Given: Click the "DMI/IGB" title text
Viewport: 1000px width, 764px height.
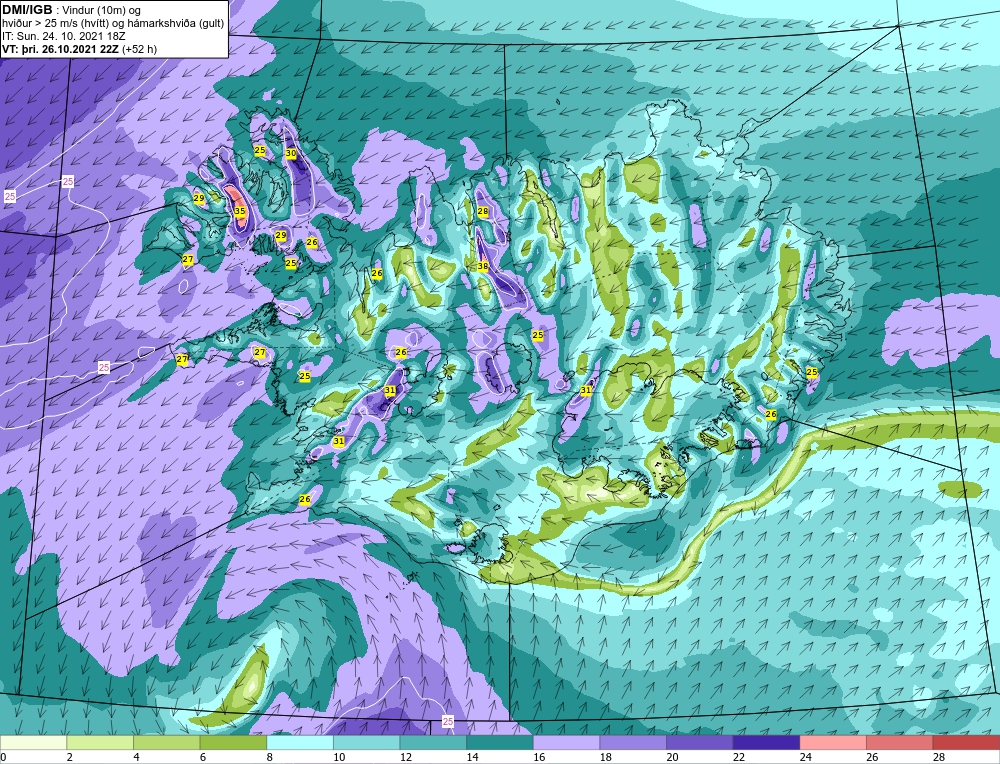Looking at the screenshot, I should tap(27, 10).
